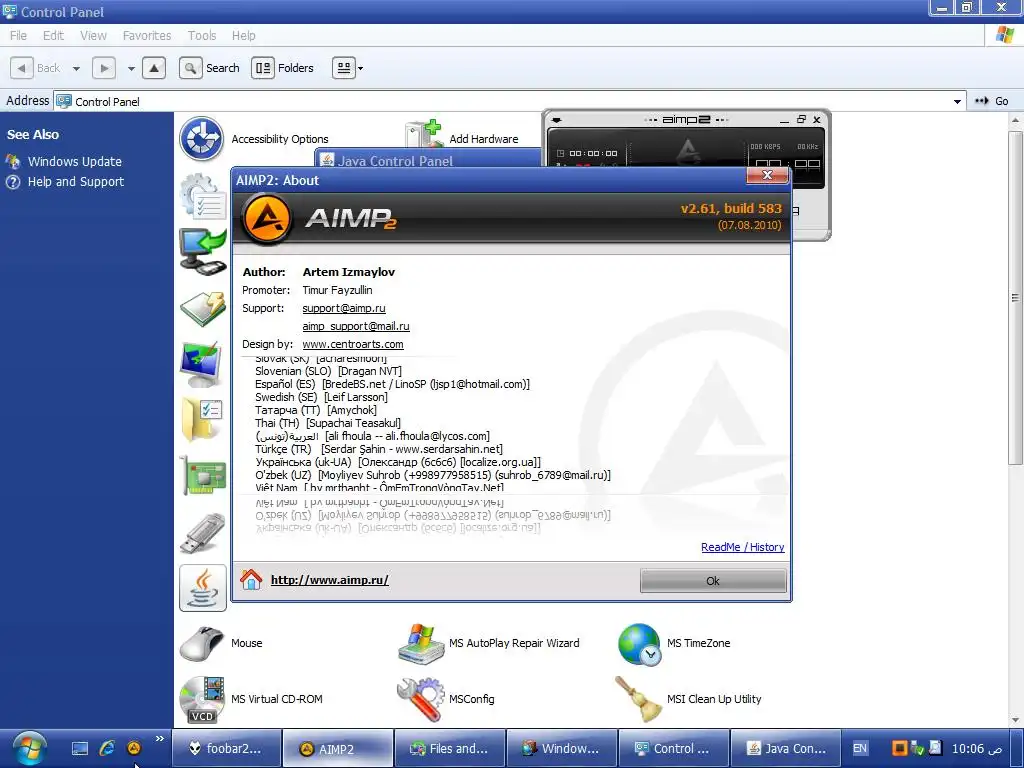
Task: Open the Edit menu
Action: click(x=54, y=35)
